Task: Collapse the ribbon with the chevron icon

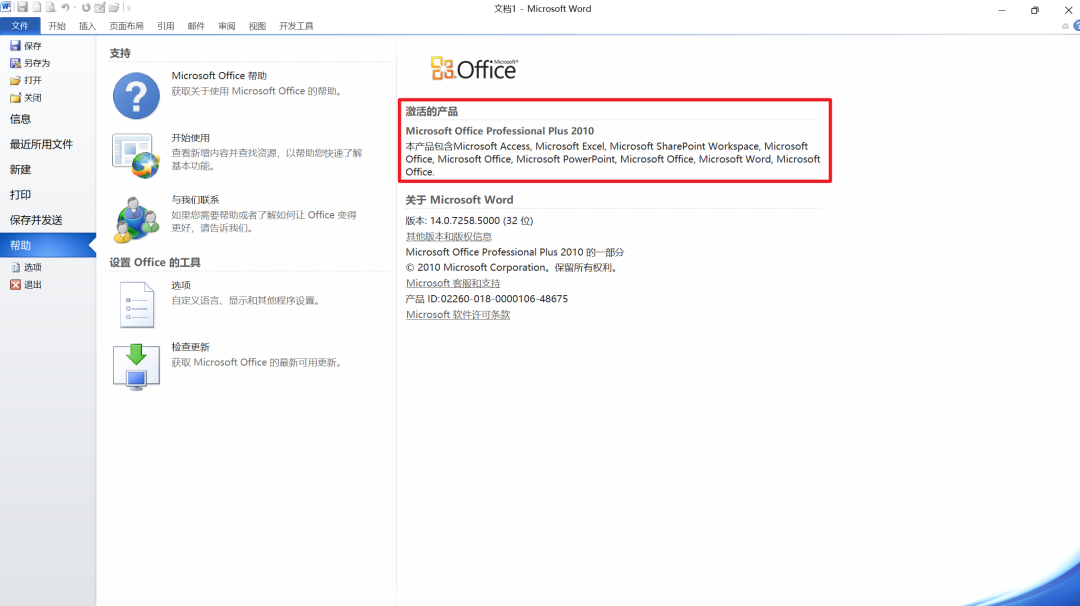Action: [1066, 26]
